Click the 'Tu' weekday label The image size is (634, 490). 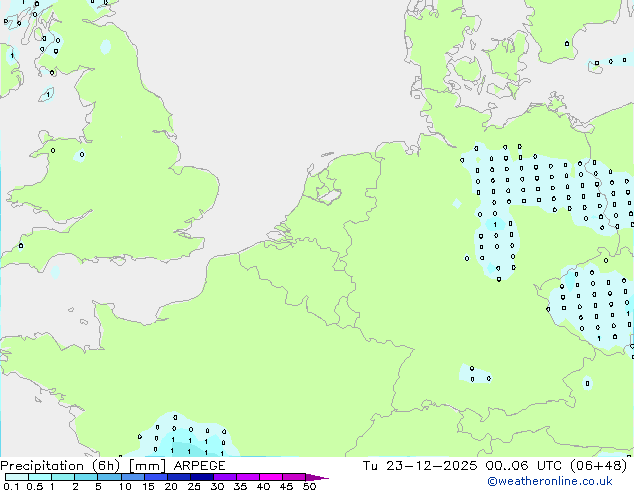370,466
